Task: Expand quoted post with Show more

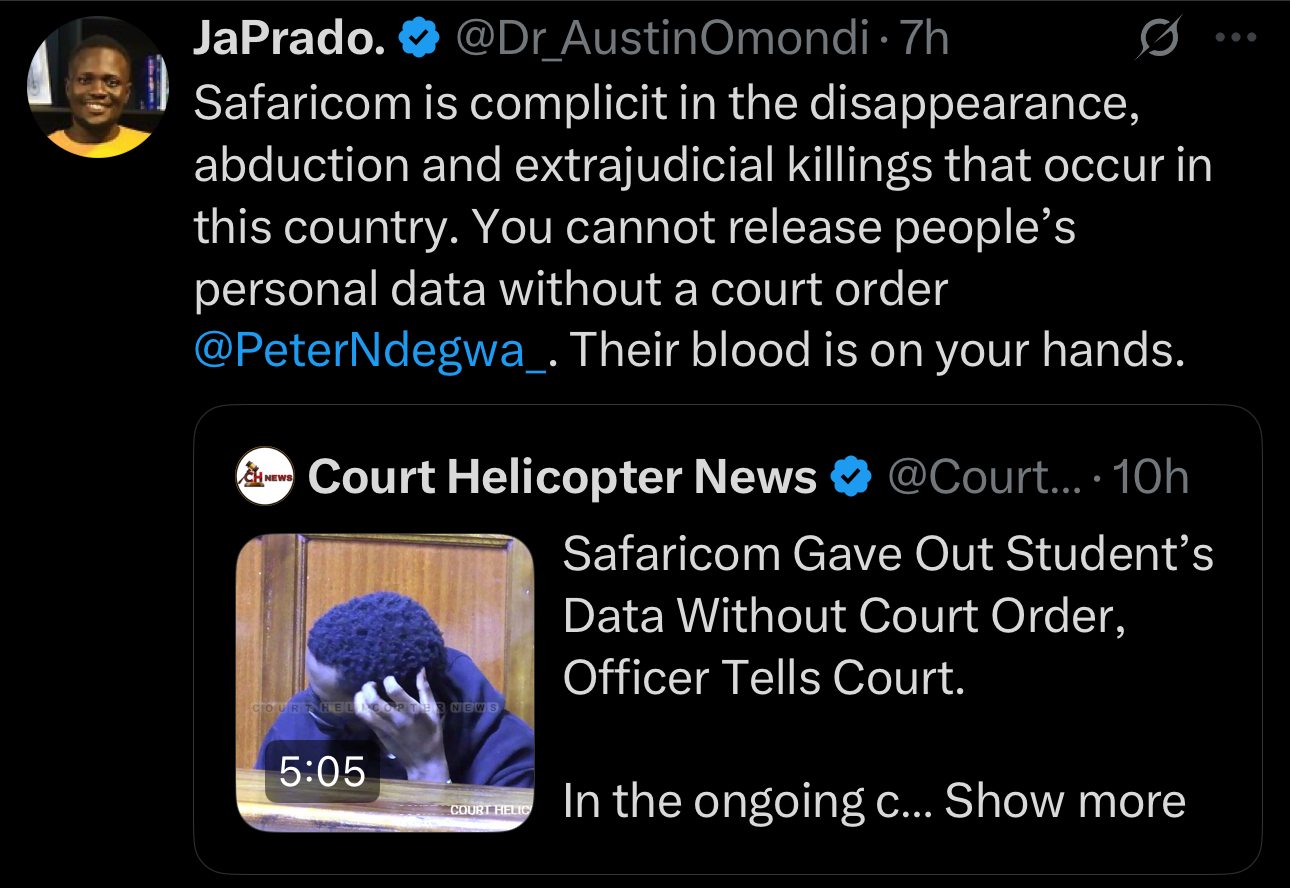Action: pos(1065,801)
